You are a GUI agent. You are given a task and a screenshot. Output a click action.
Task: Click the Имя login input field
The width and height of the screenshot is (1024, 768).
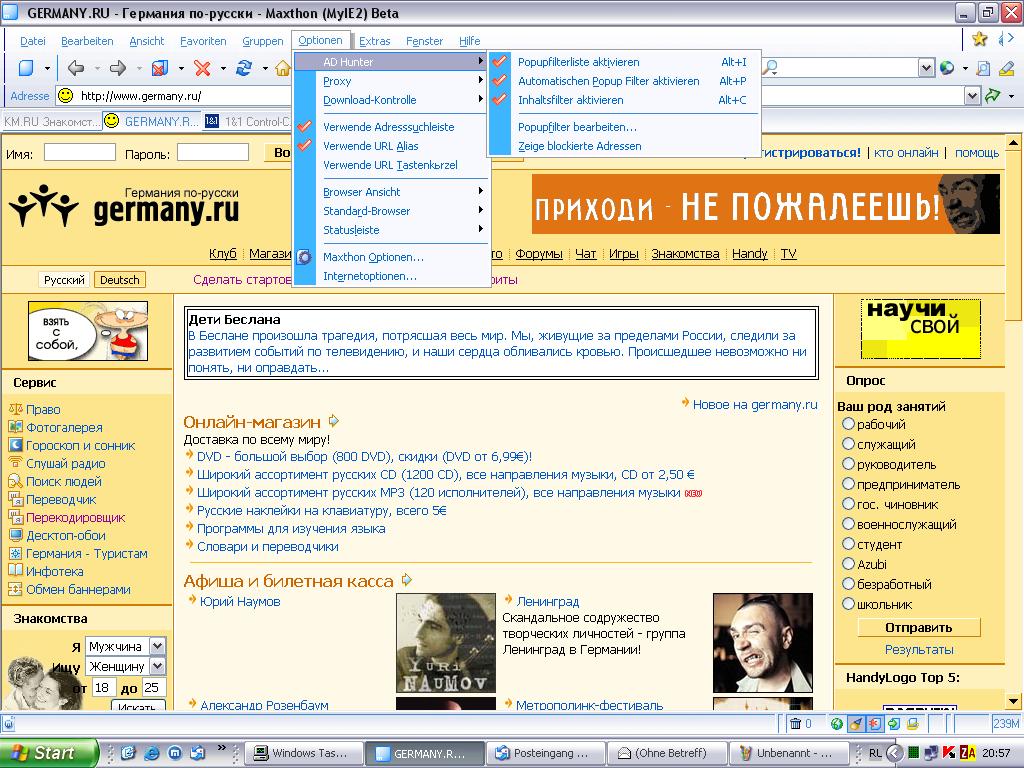click(x=80, y=153)
